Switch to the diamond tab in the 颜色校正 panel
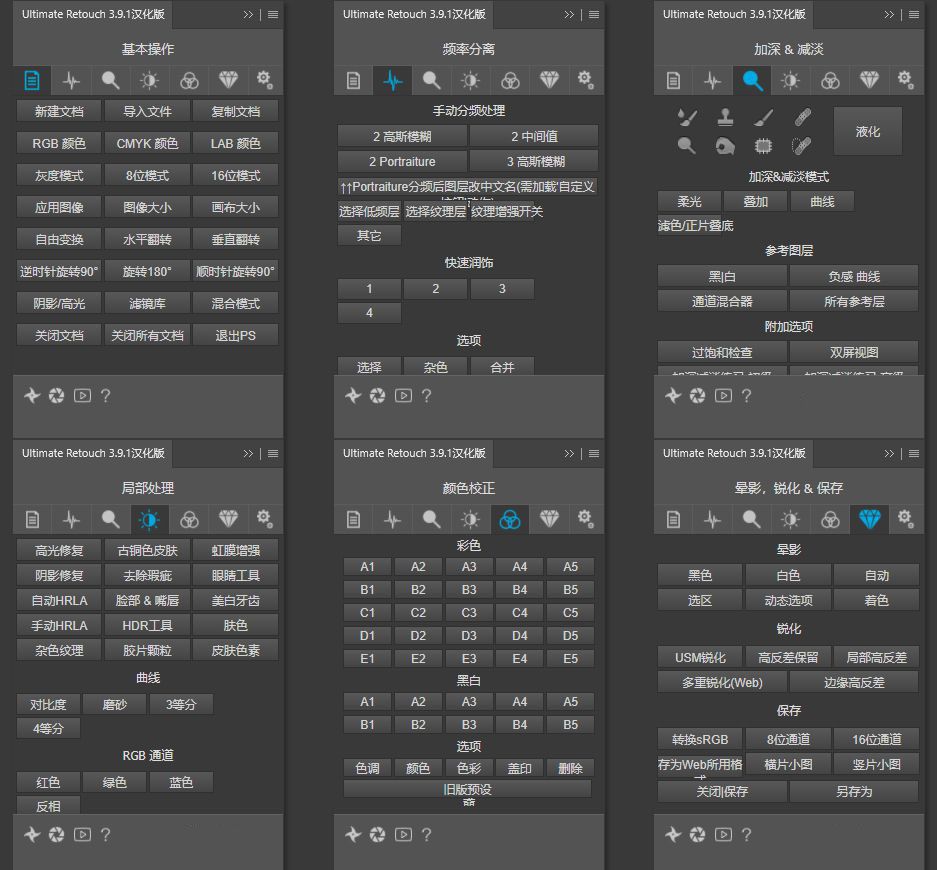The width and height of the screenshot is (937, 870). click(548, 519)
